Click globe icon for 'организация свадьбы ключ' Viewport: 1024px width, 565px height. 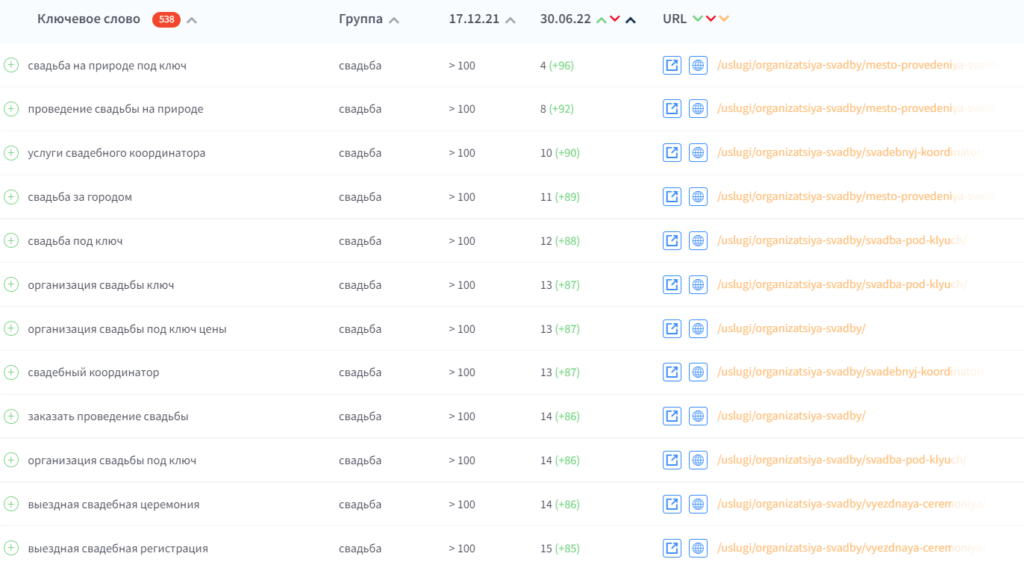pos(698,285)
